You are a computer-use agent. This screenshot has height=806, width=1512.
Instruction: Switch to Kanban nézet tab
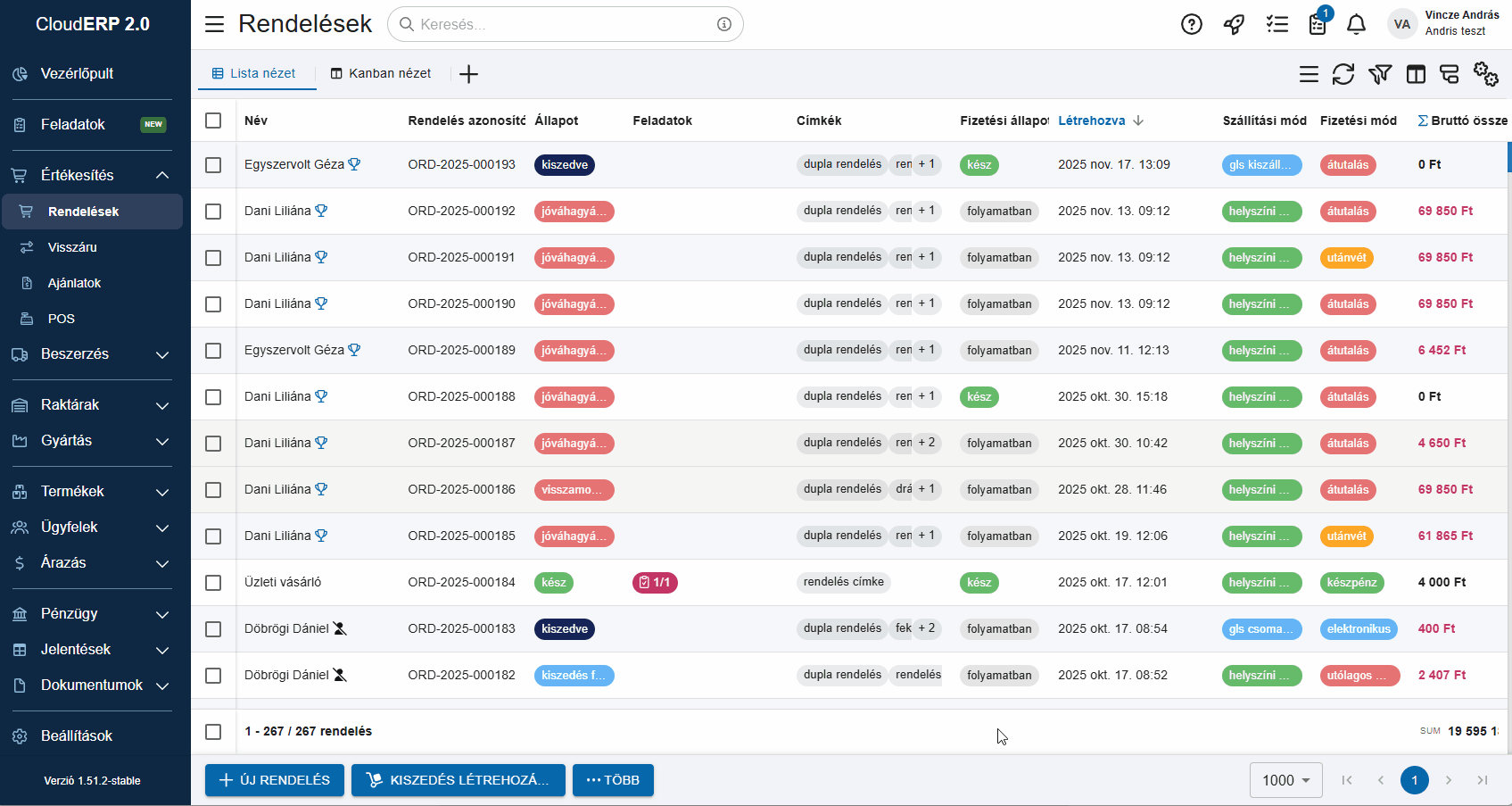[381, 74]
